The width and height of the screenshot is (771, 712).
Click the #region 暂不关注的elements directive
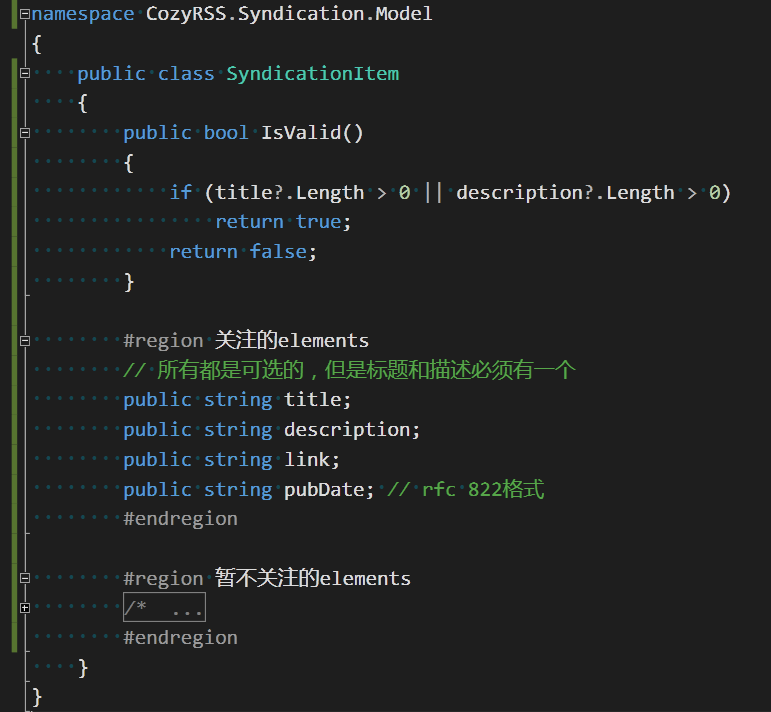click(267, 578)
